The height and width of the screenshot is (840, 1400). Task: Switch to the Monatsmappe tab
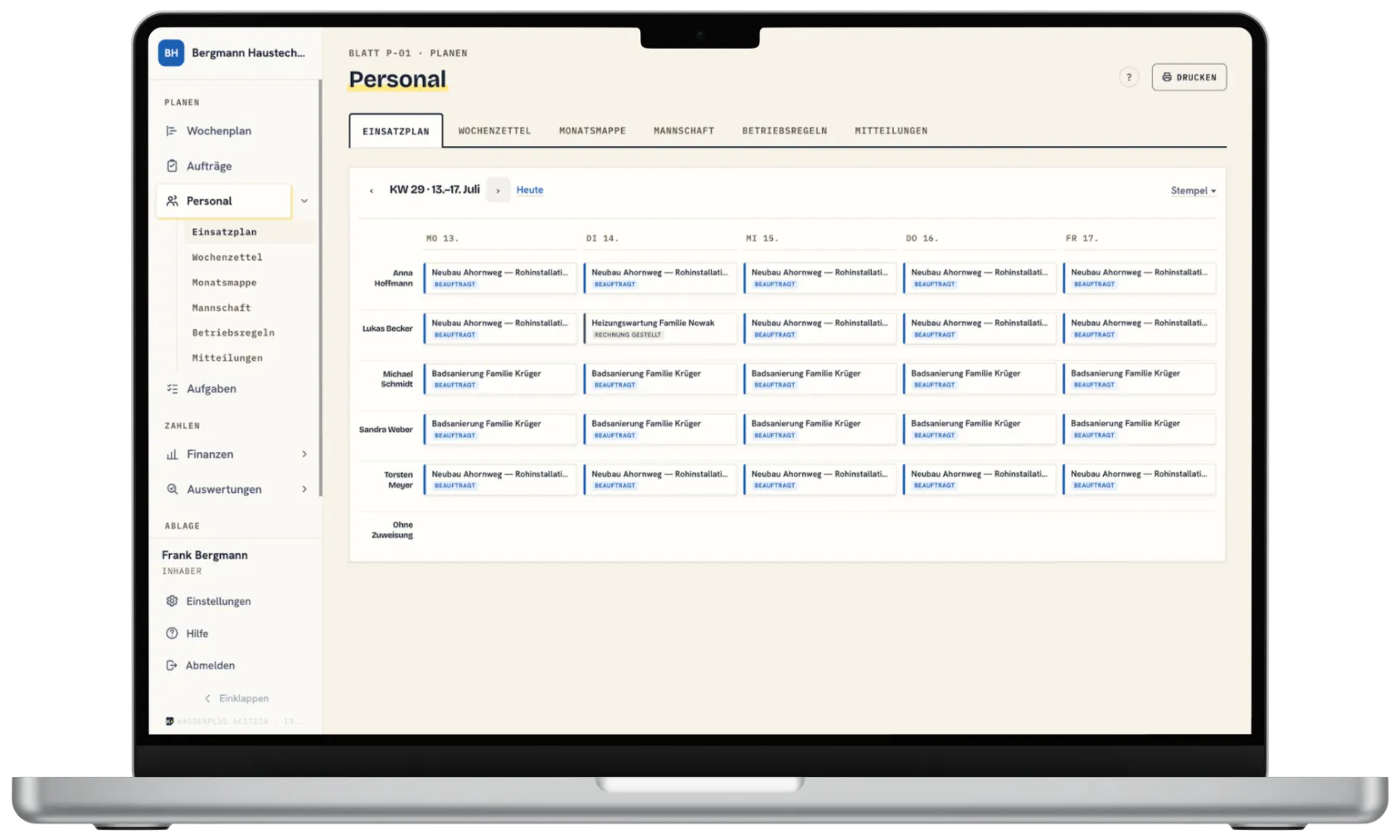pyautogui.click(x=592, y=131)
